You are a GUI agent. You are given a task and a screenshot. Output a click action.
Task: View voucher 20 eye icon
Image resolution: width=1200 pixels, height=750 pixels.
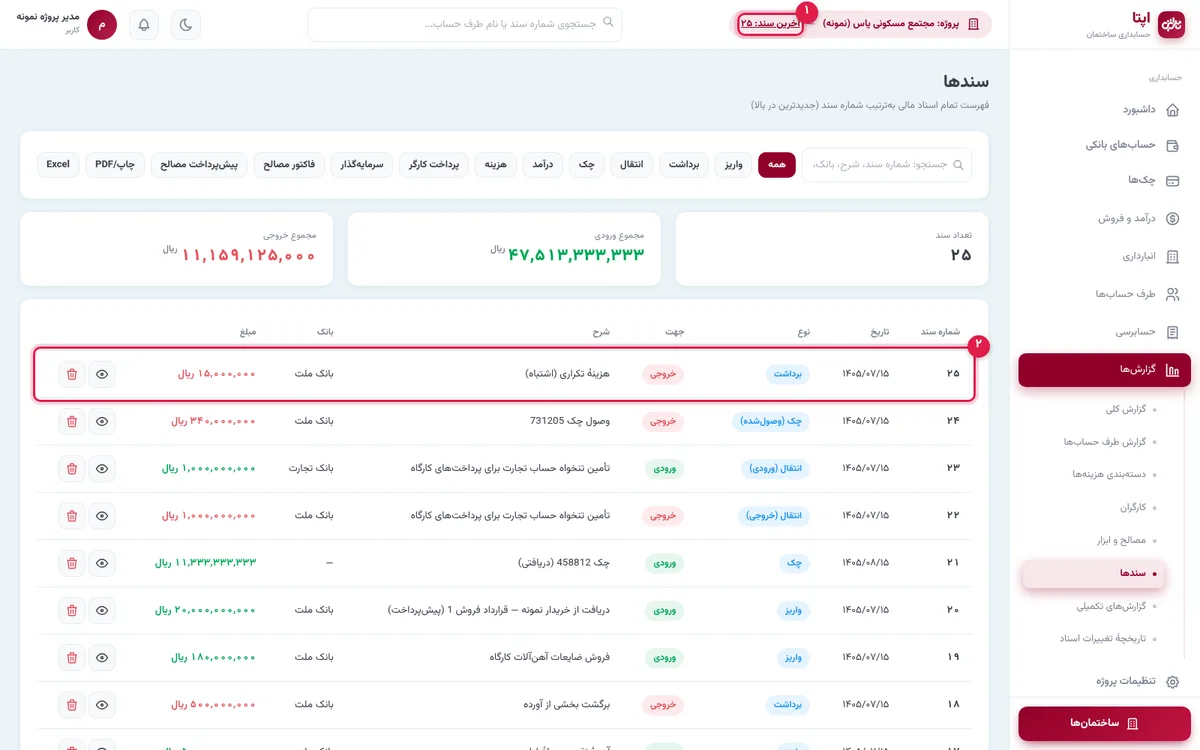[102, 610]
